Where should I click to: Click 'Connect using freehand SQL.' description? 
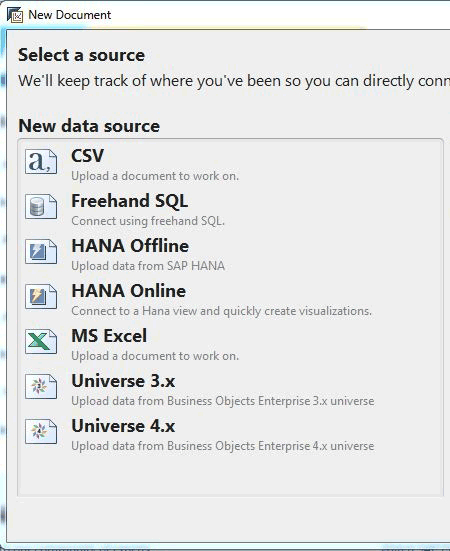(148, 221)
